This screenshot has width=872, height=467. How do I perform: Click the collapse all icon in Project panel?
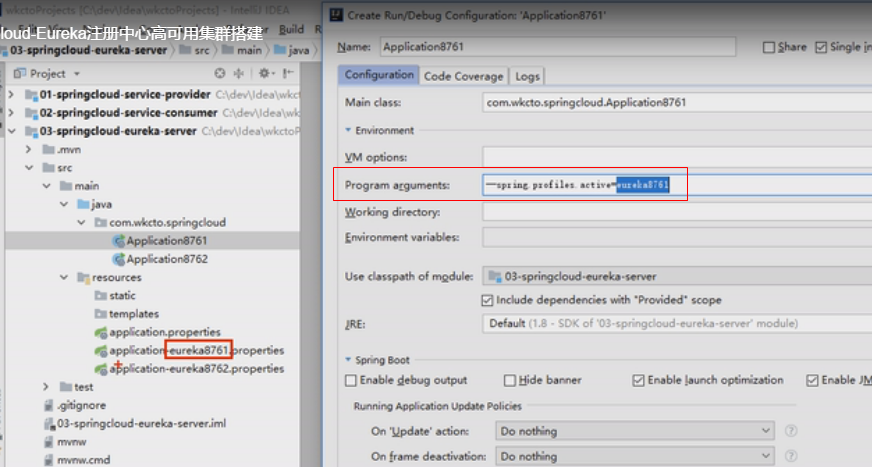tap(239, 73)
